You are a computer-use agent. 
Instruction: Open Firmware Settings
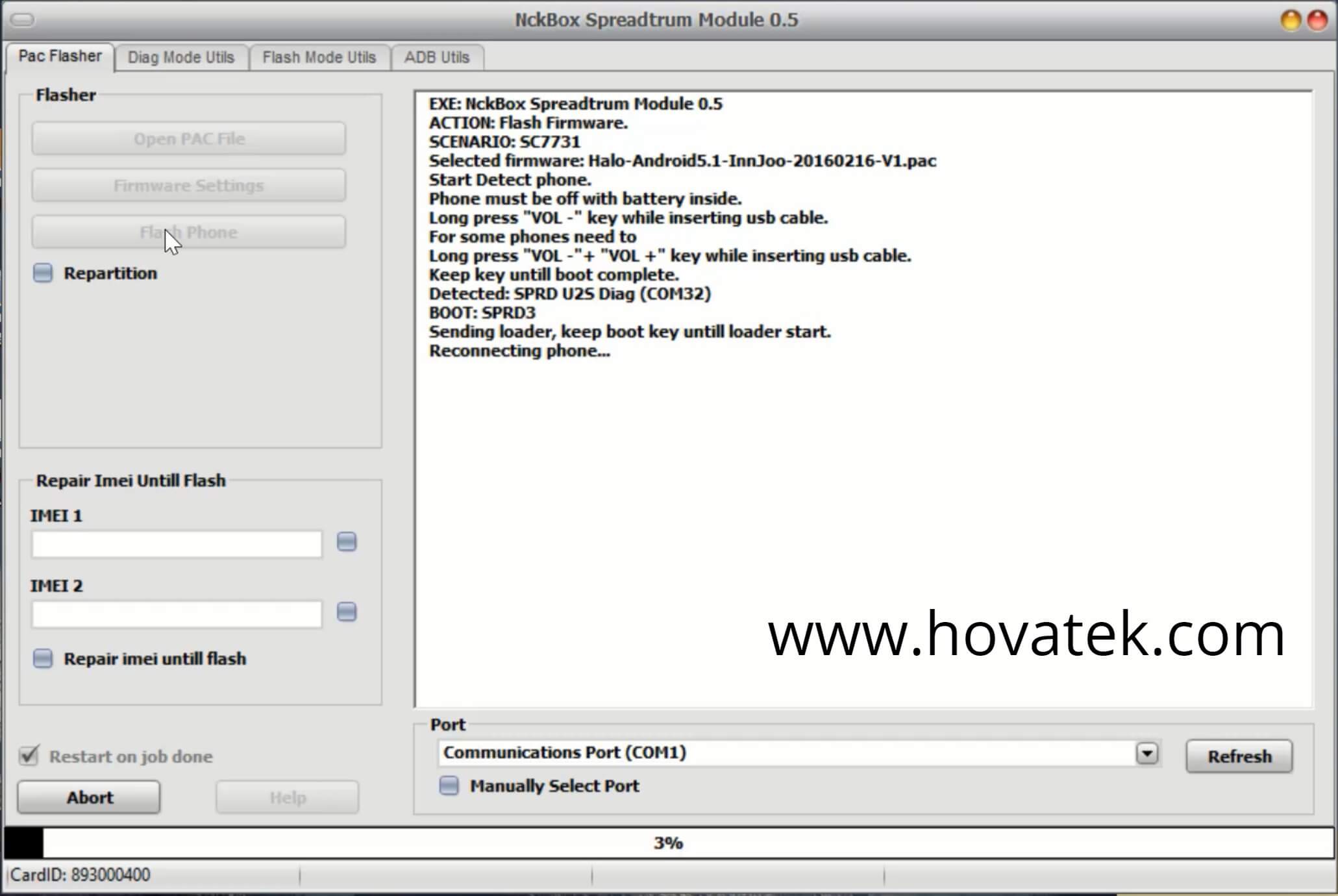tap(189, 185)
